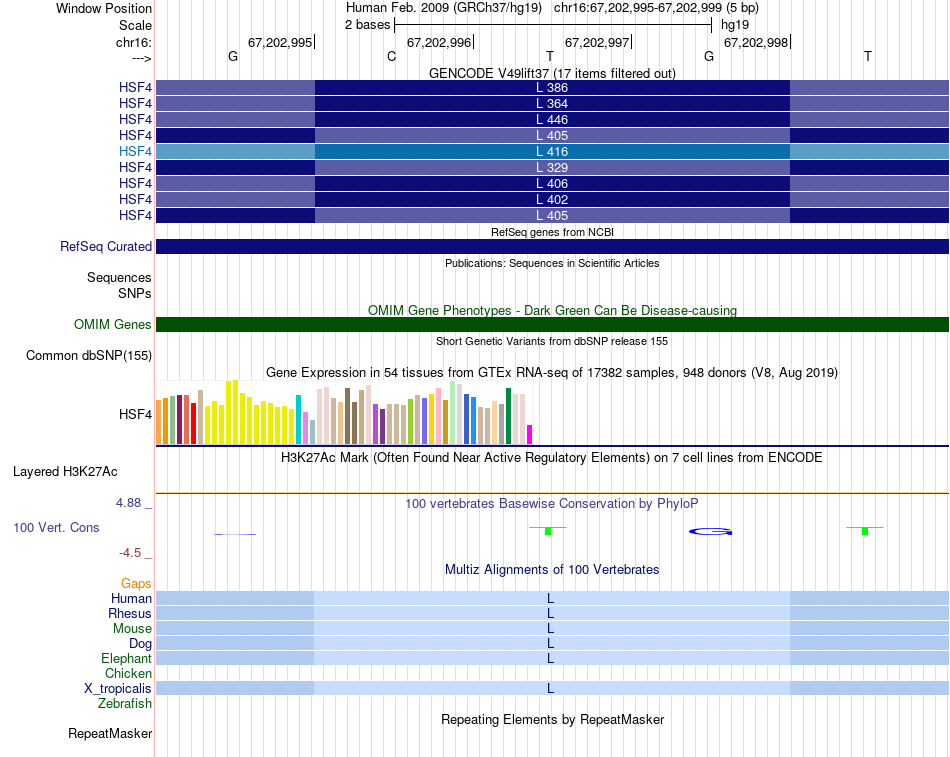Click the L amino acid in Human row
The image size is (950, 757).
coord(551,598)
